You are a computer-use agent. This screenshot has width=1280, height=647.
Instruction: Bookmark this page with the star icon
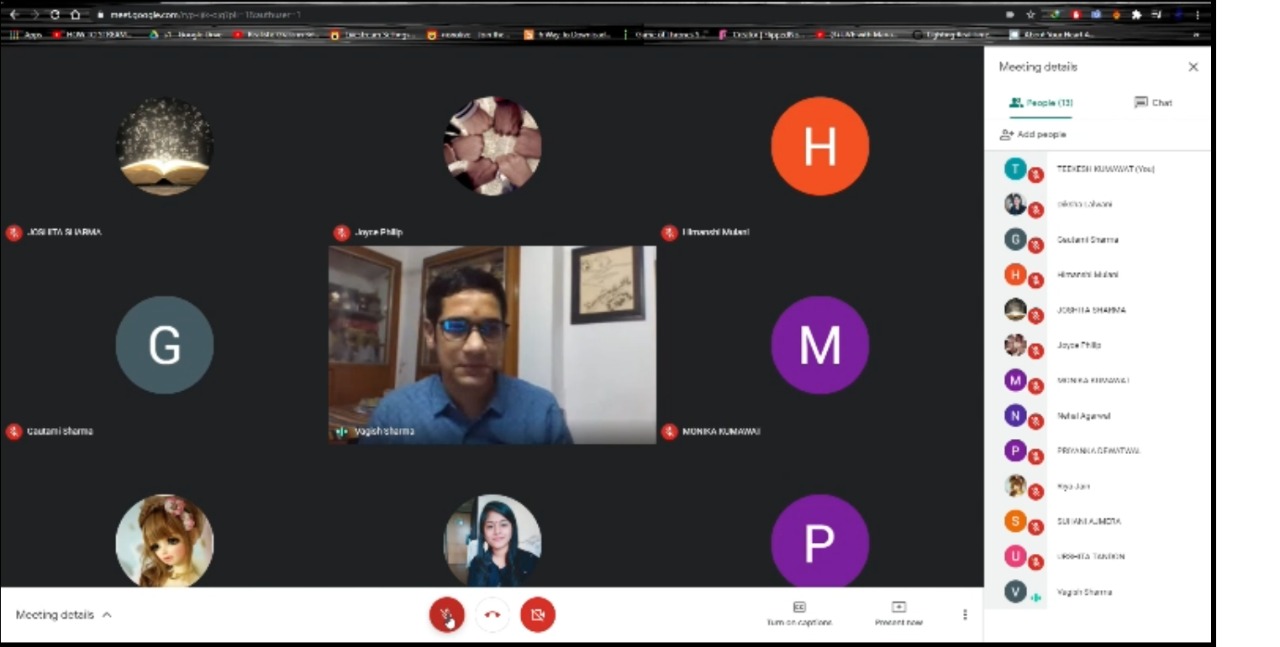click(x=1031, y=15)
